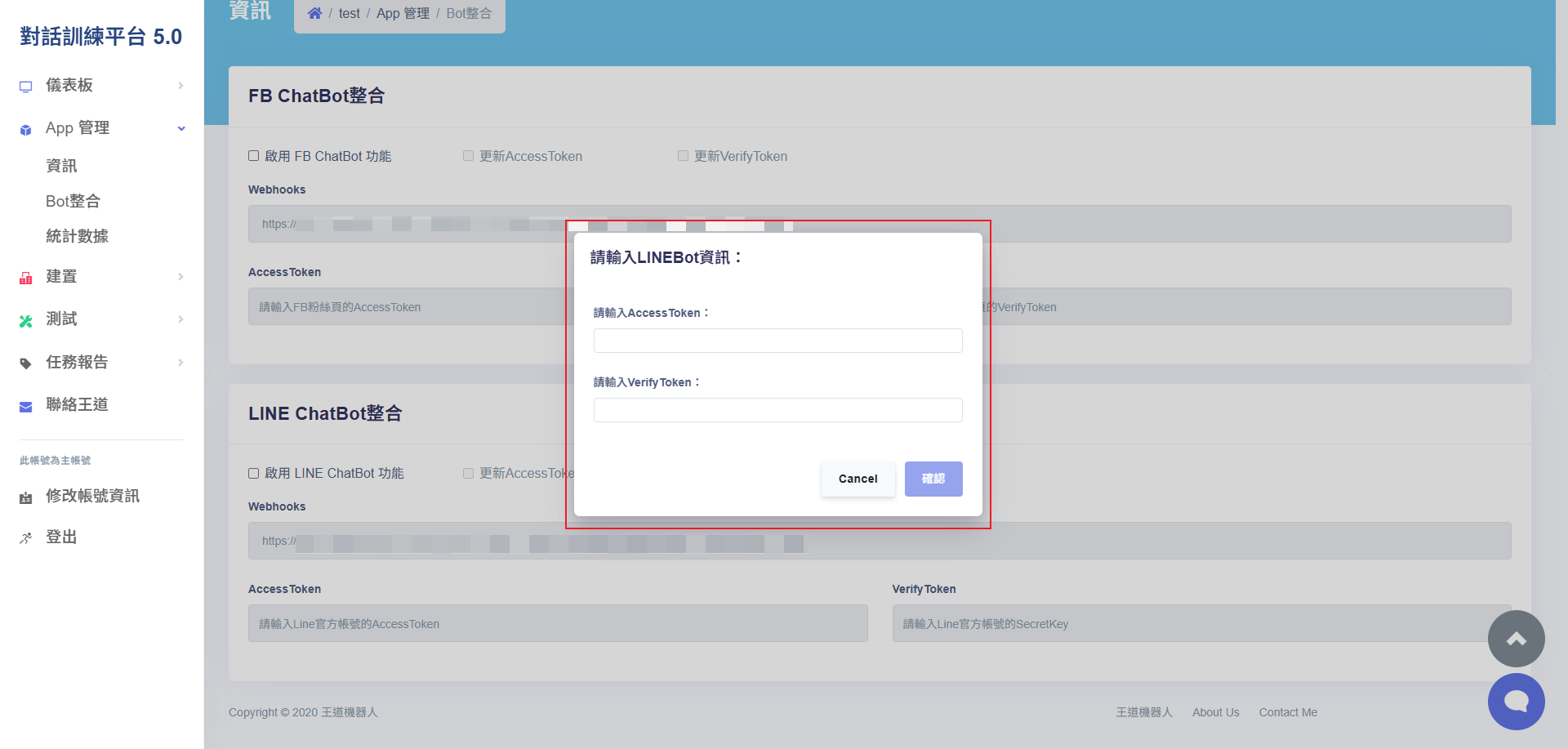Click the scroll-to-top arrow button
Image resolution: width=1568 pixels, height=749 pixels.
point(1517,639)
